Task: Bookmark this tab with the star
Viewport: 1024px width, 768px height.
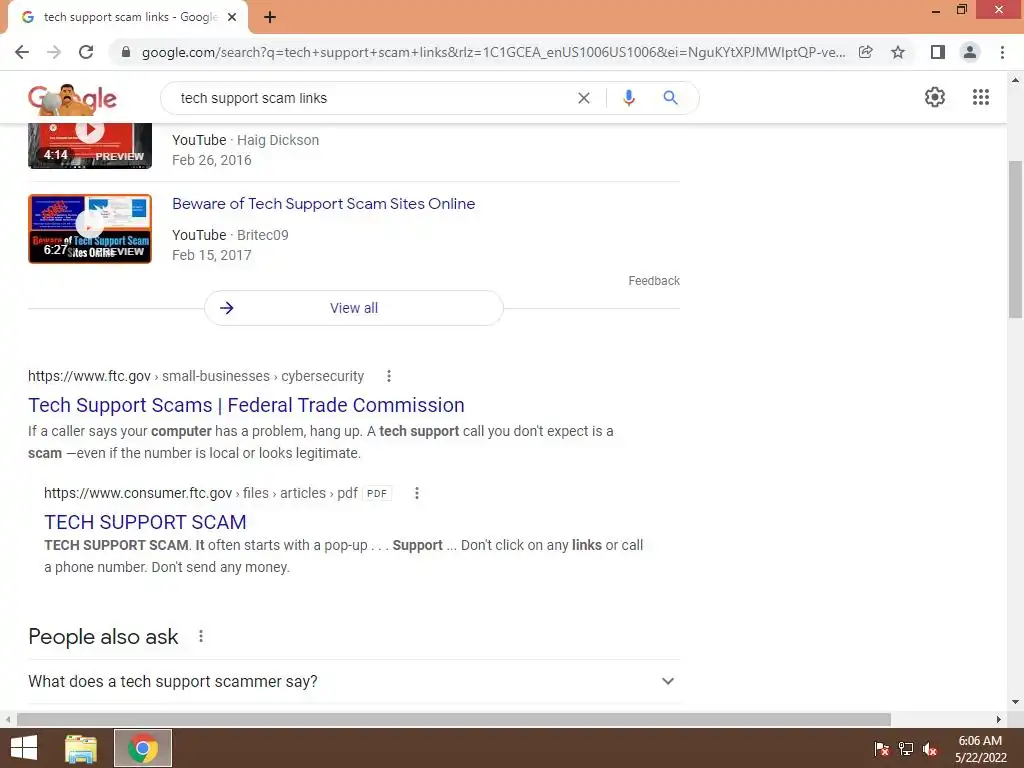Action: 898,52
